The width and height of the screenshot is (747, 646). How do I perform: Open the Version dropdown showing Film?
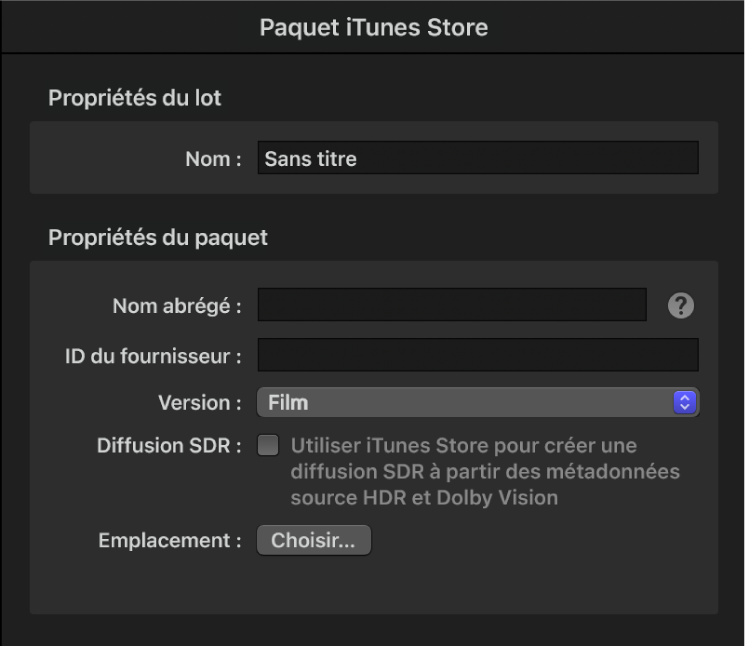pyautogui.click(x=478, y=403)
